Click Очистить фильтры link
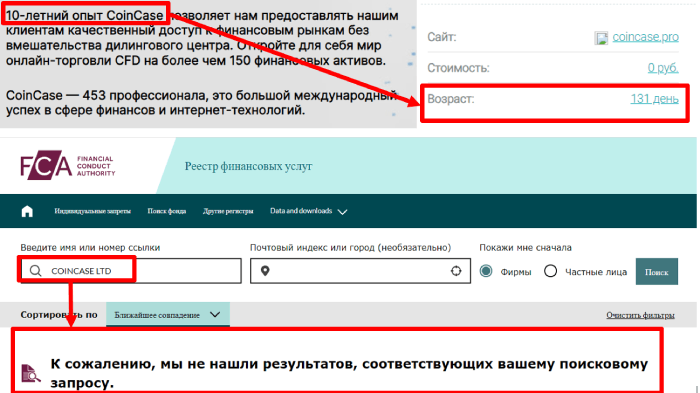This screenshot has width=700, height=393. (640, 315)
